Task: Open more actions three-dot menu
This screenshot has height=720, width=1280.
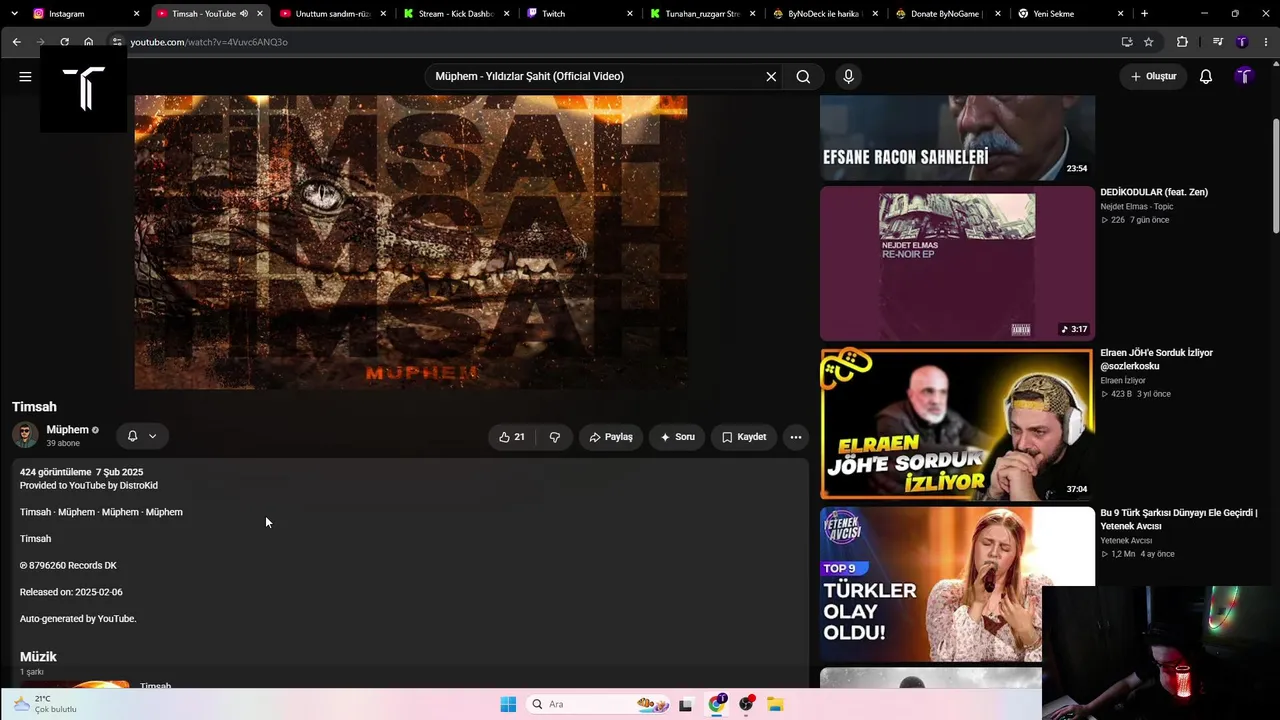Action: [x=795, y=437]
